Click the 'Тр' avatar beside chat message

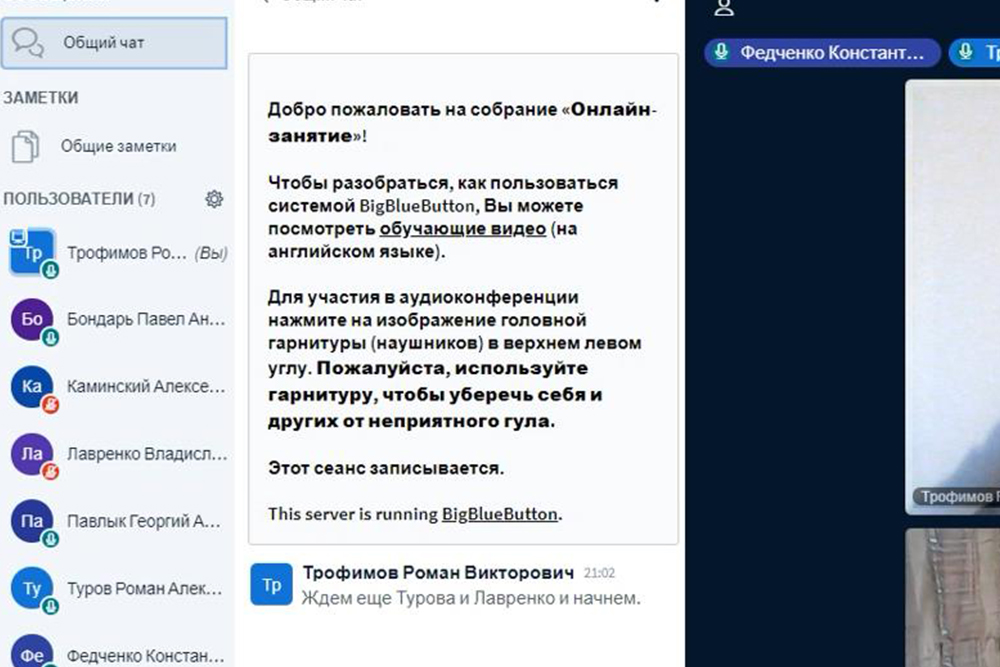point(271,584)
